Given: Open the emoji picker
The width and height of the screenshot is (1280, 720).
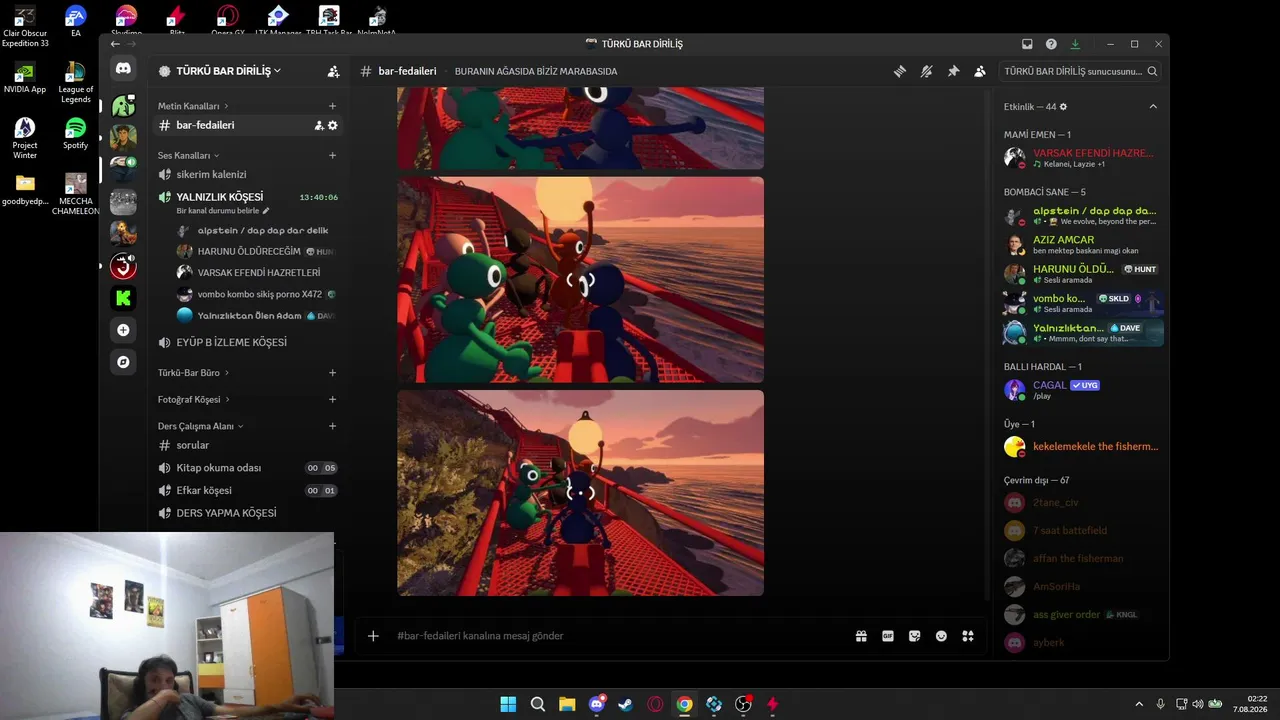Looking at the screenshot, I should tap(941, 636).
